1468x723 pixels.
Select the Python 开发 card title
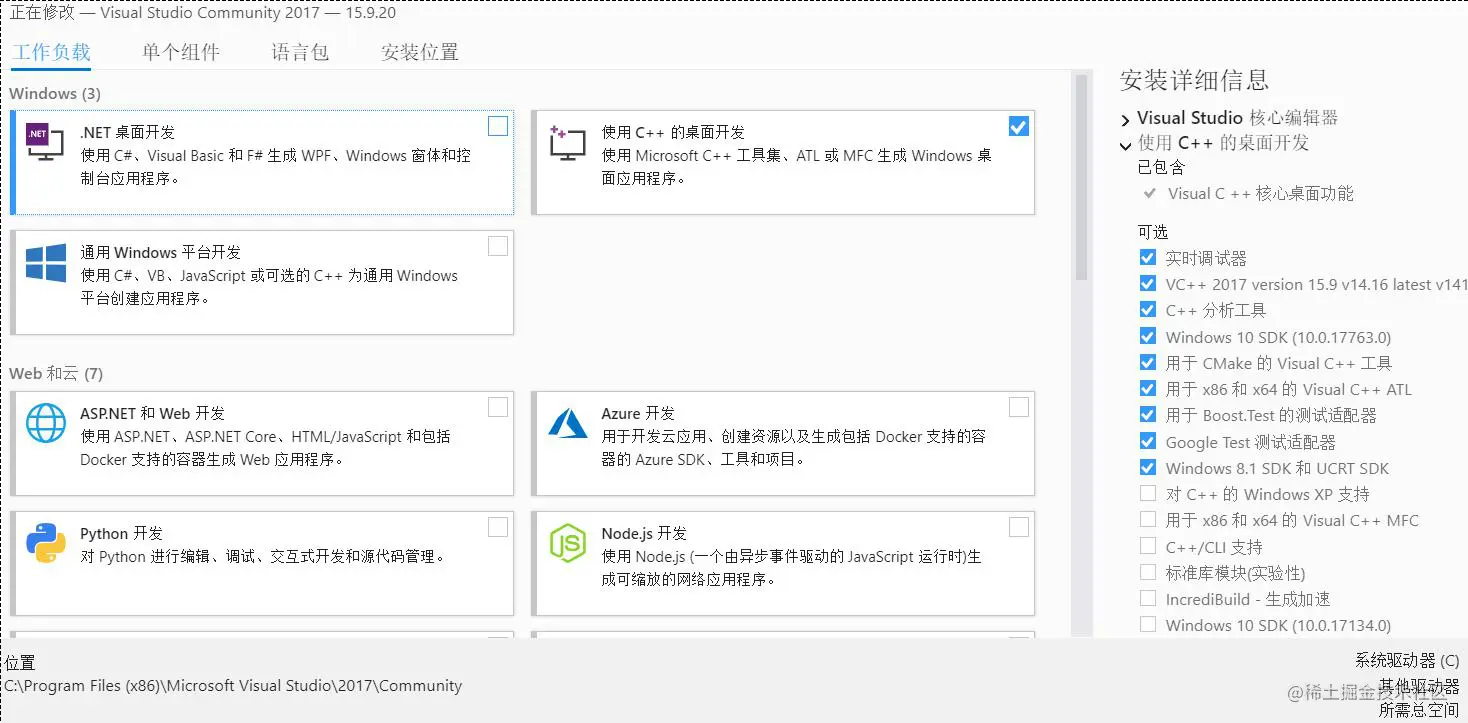click(x=121, y=533)
